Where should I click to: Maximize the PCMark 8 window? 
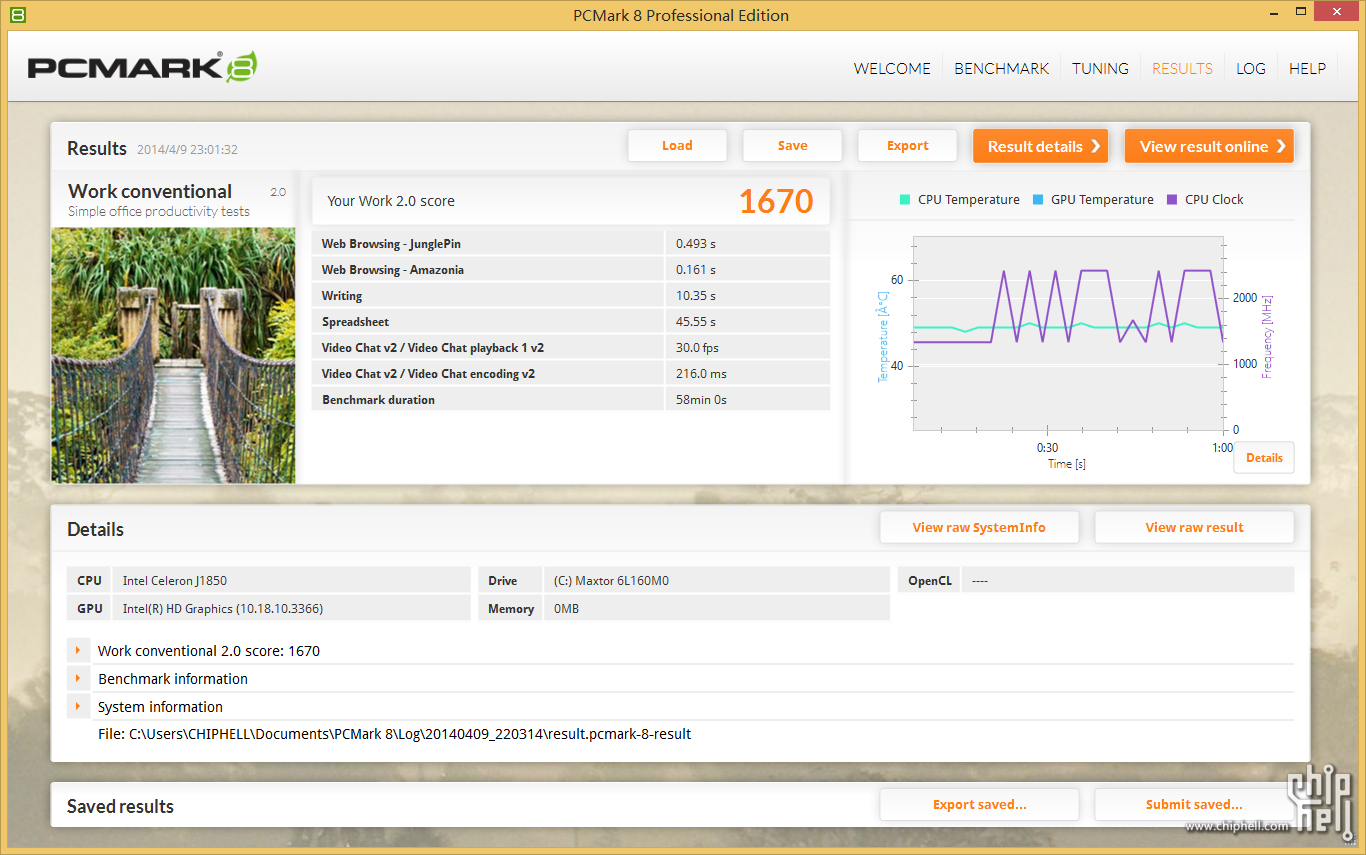pyautogui.click(x=1299, y=14)
